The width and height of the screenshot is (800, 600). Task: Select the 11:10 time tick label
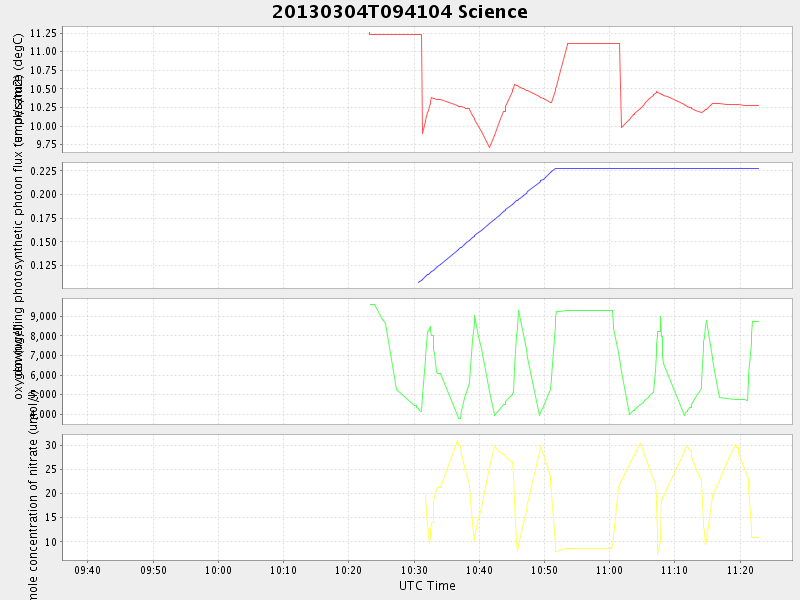pos(674,570)
